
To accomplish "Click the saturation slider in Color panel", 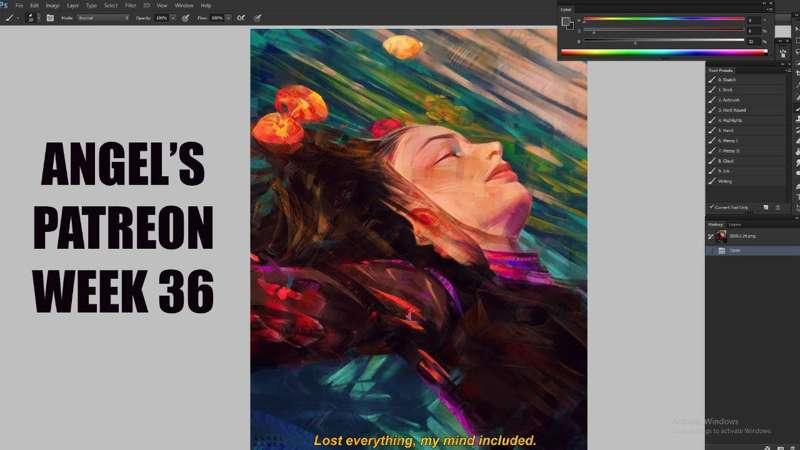I will [x=664, y=30].
